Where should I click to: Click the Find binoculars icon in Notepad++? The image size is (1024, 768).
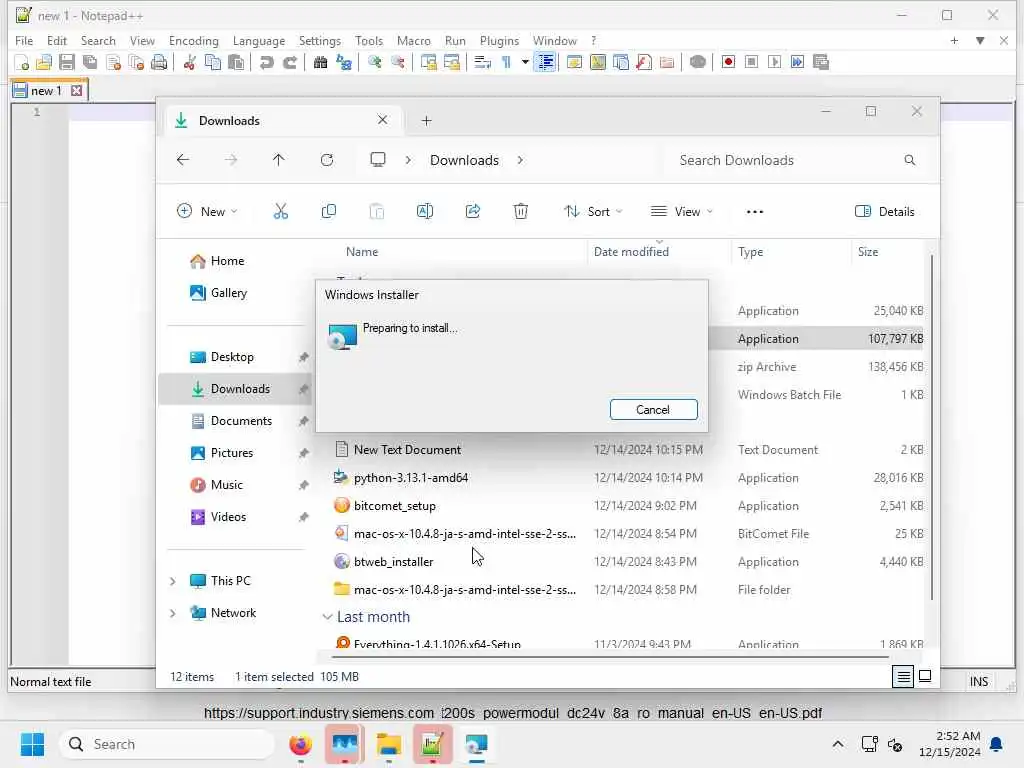(320, 63)
